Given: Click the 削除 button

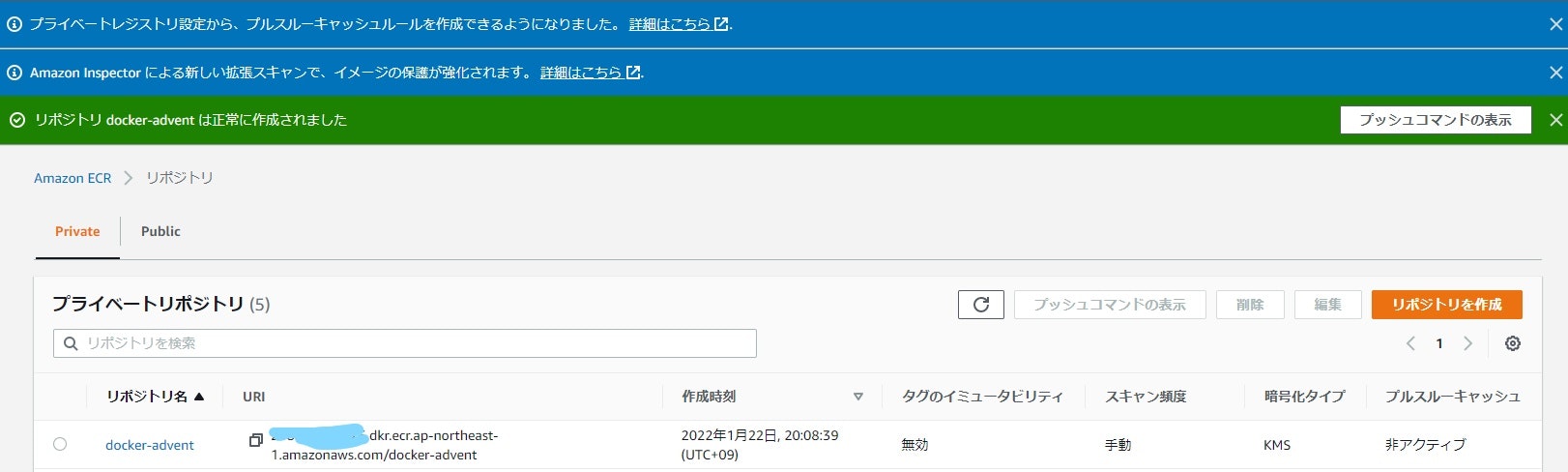Looking at the screenshot, I should (1250, 305).
